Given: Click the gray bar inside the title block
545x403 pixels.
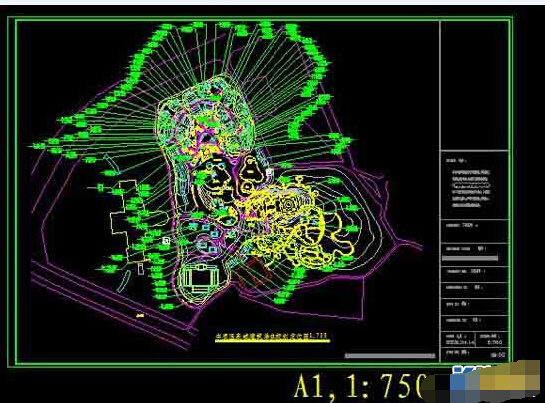Looking at the screenshot, I should (x=470, y=258).
